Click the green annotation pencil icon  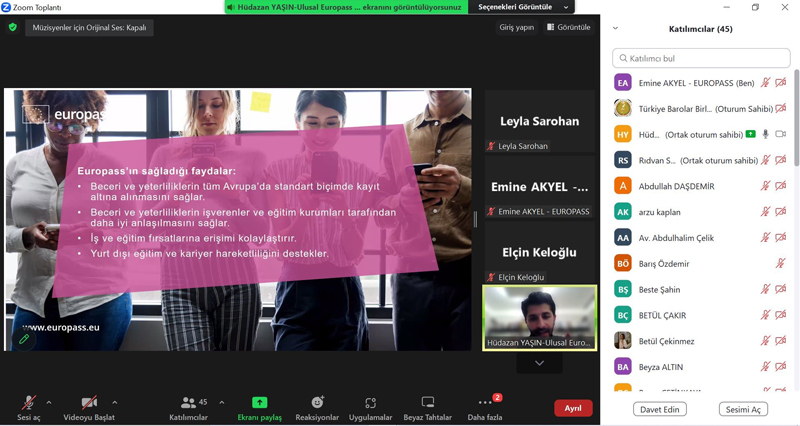(24, 339)
